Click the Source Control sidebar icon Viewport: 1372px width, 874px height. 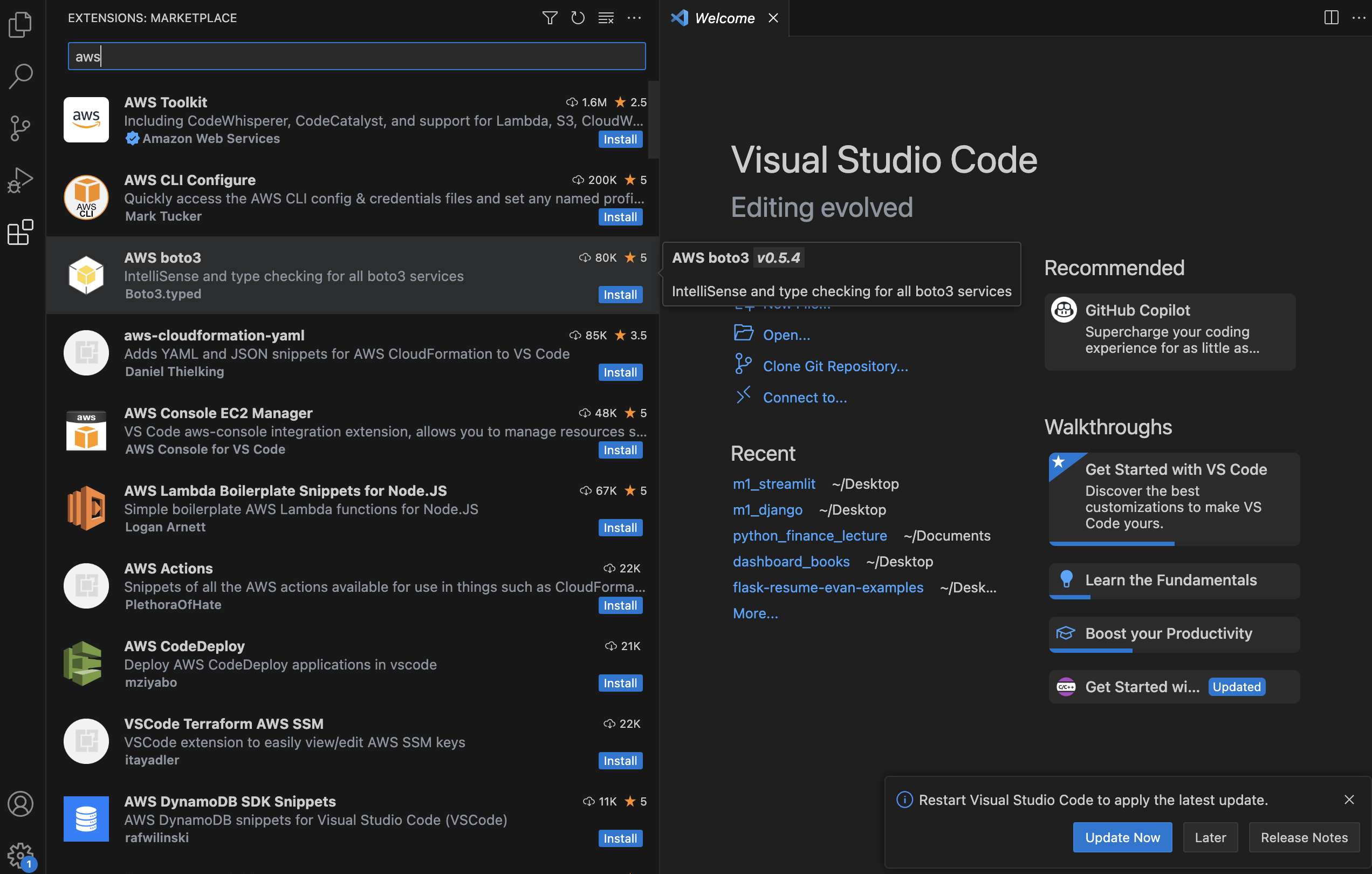tap(22, 125)
